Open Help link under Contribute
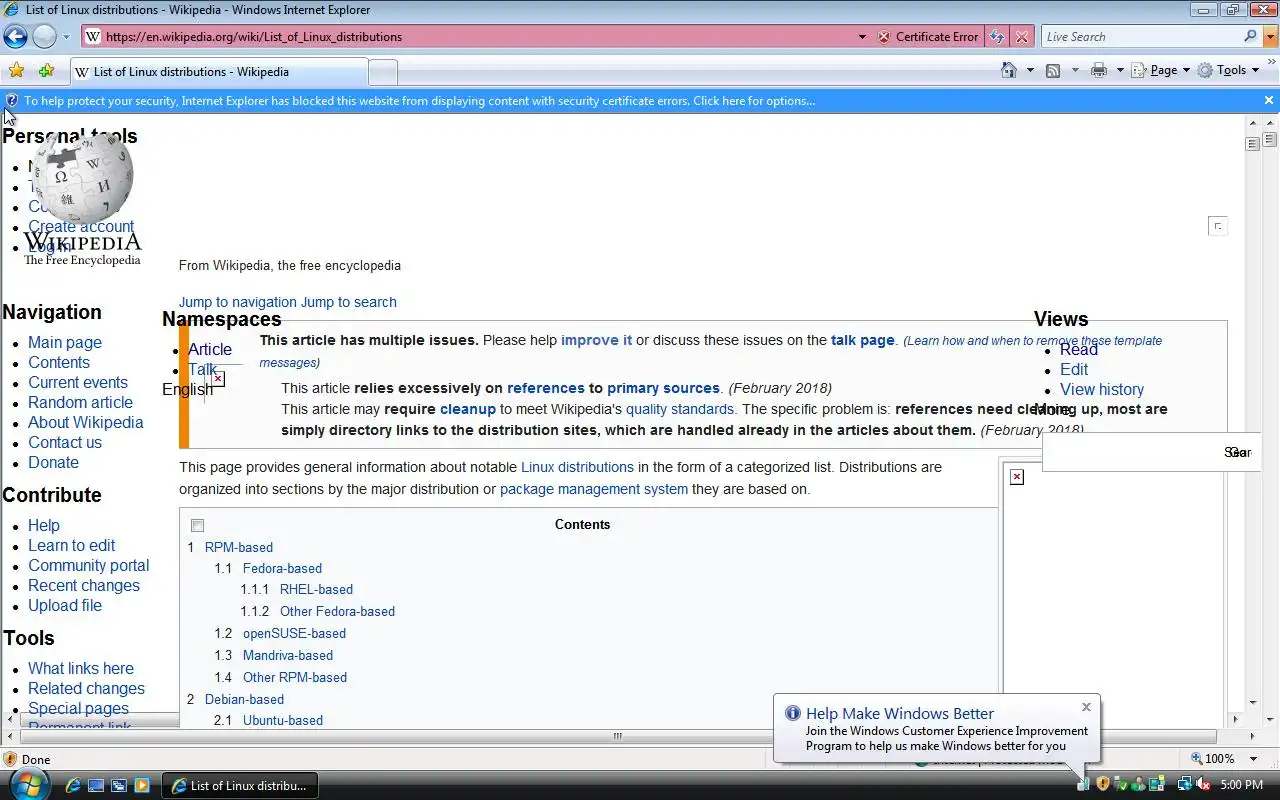 click(44, 526)
